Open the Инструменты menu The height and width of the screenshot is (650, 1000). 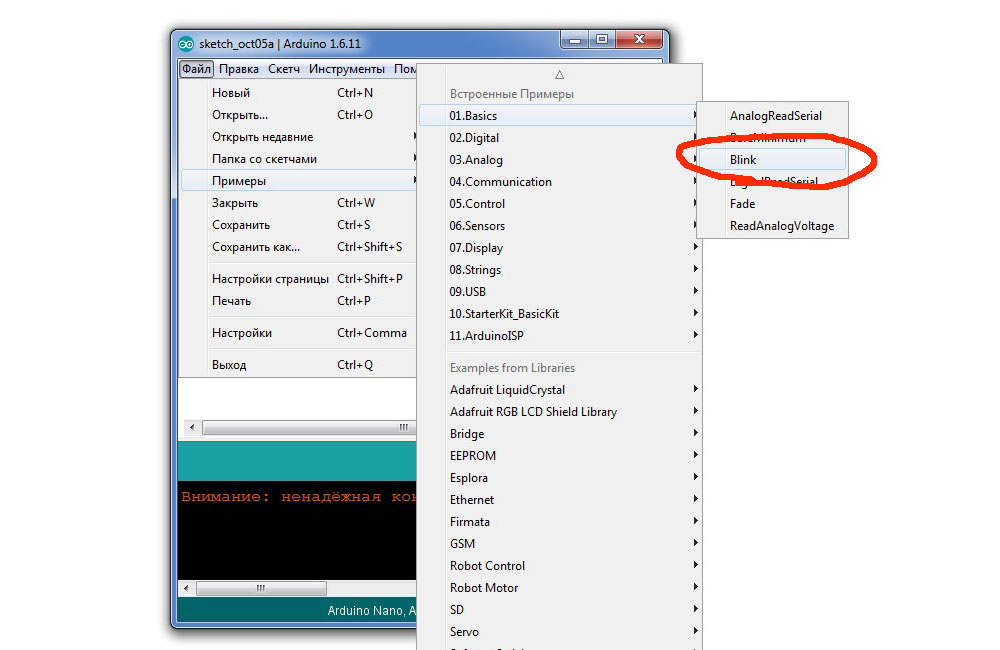[347, 69]
